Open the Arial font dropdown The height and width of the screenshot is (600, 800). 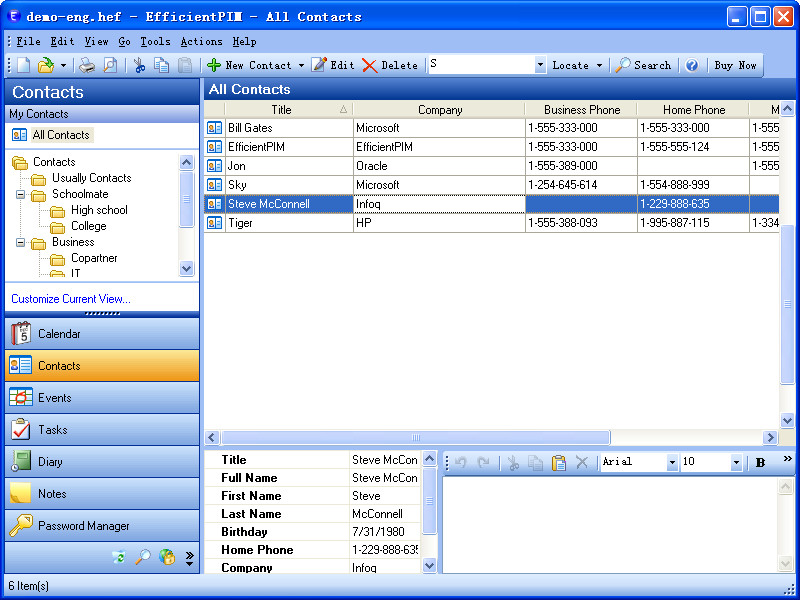[672, 462]
